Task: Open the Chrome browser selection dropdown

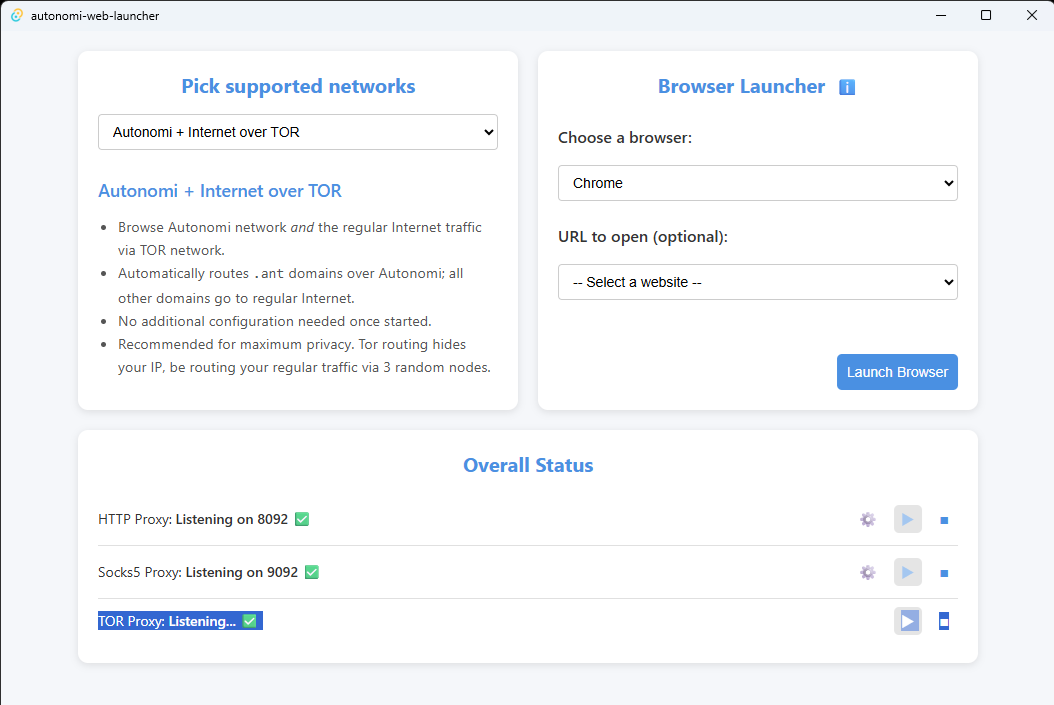Action: pyautogui.click(x=758, y=183)
